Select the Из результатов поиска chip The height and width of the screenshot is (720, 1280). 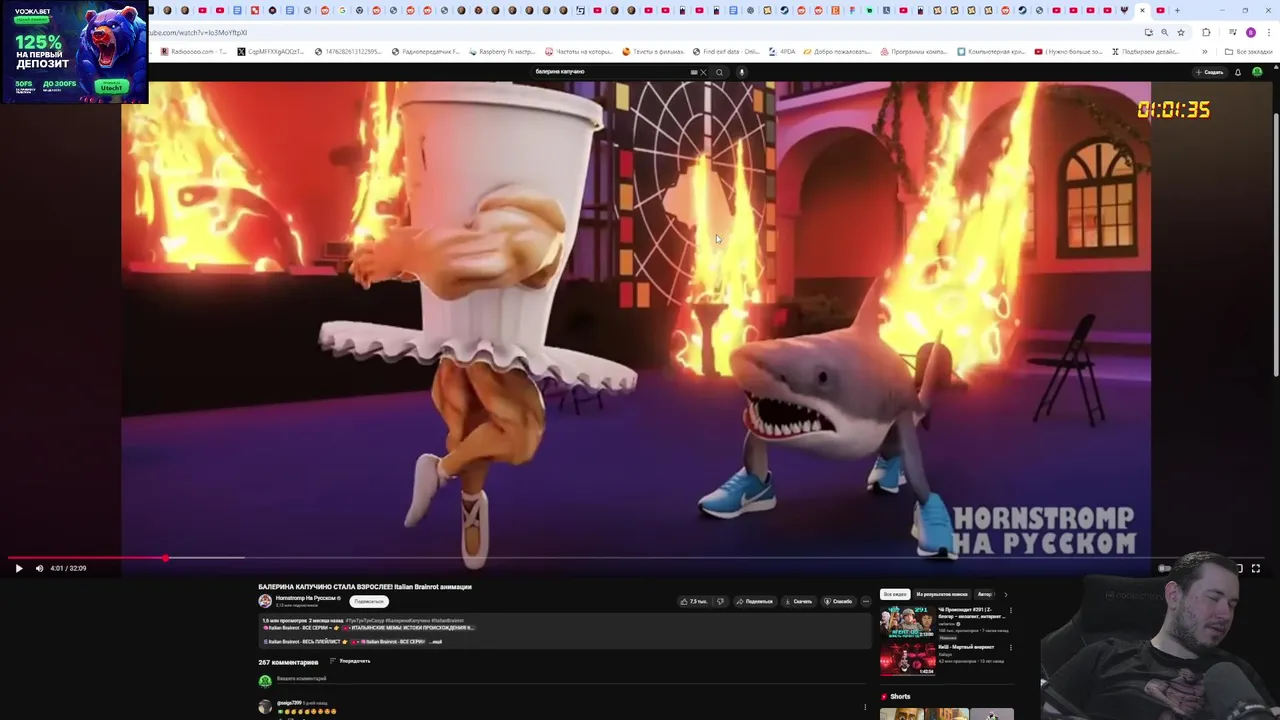[x=942, y=594]
